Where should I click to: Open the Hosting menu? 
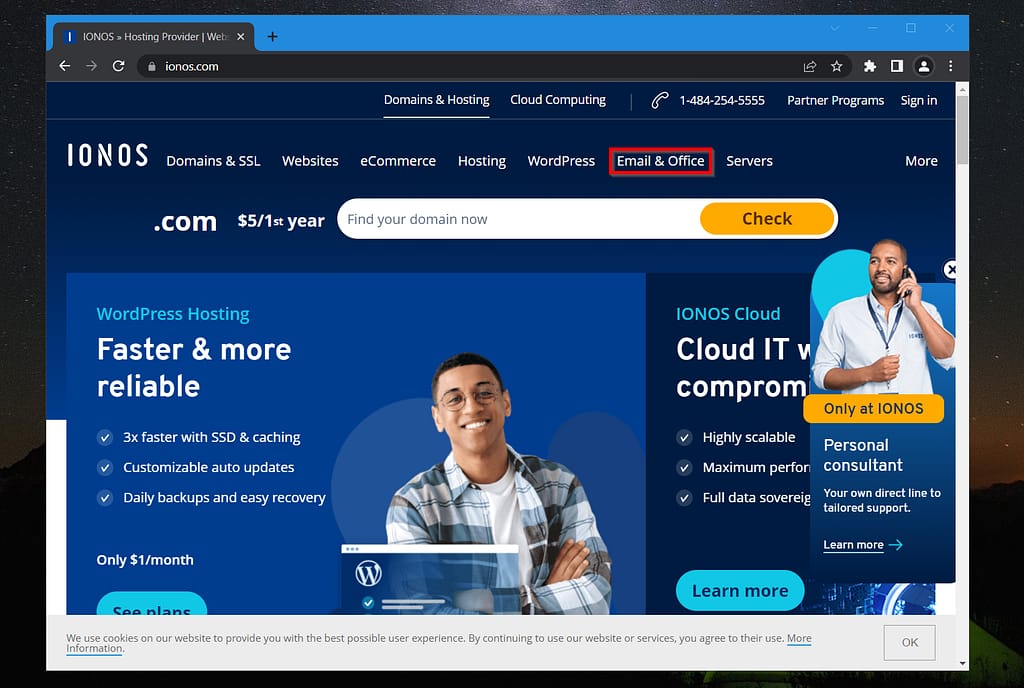pos(482,161)
